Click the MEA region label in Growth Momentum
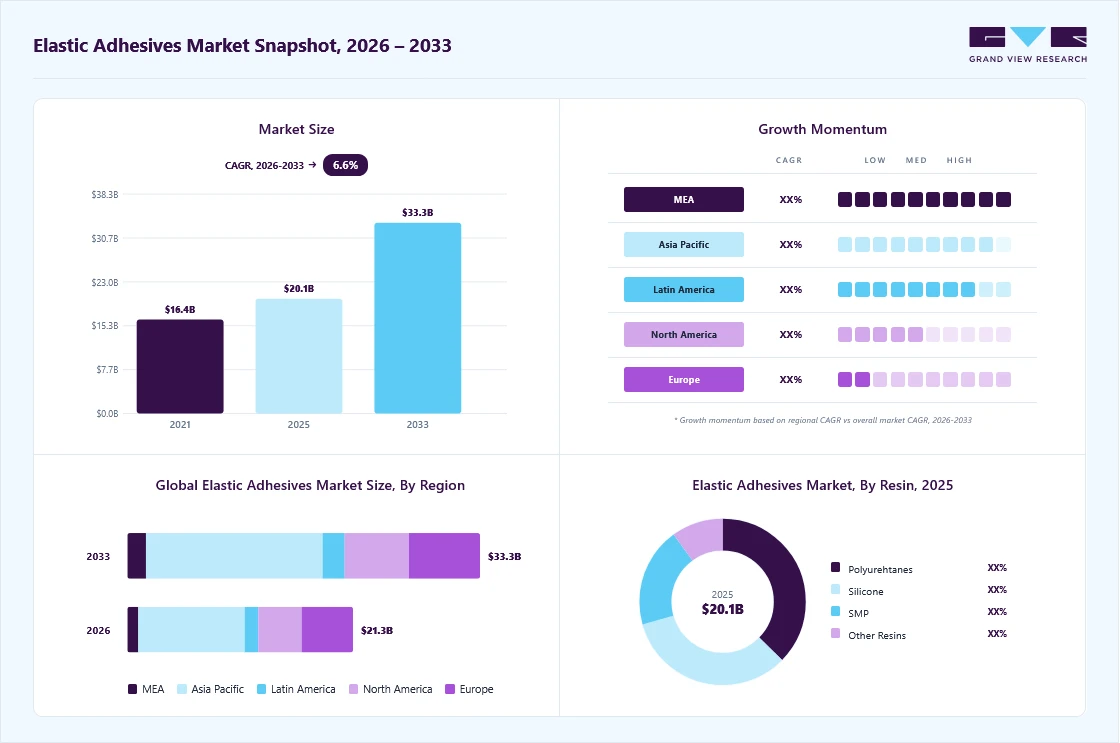1120x743 pixels. point(684,199)
